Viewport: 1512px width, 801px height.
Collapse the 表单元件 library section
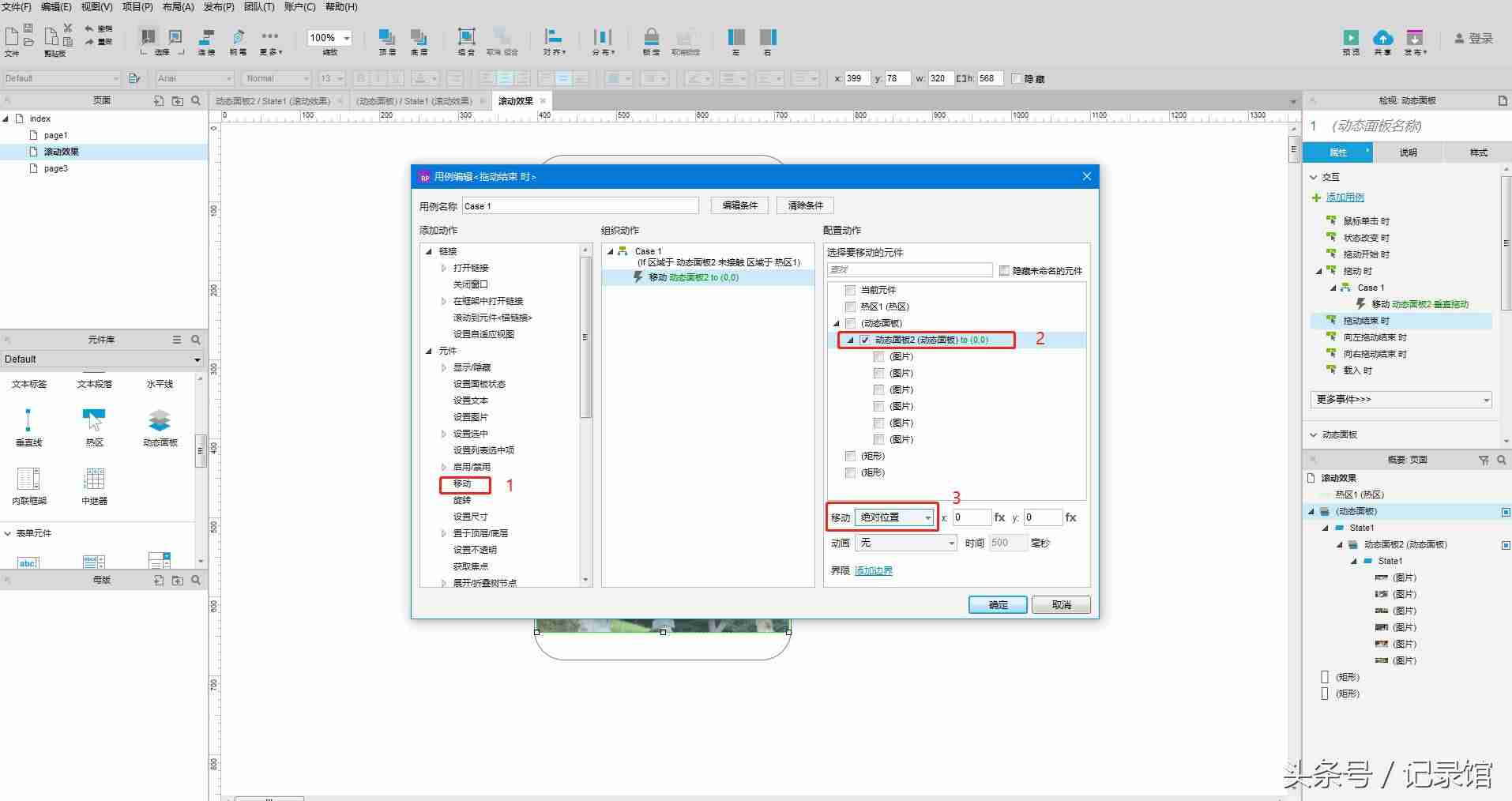[7, 533]
